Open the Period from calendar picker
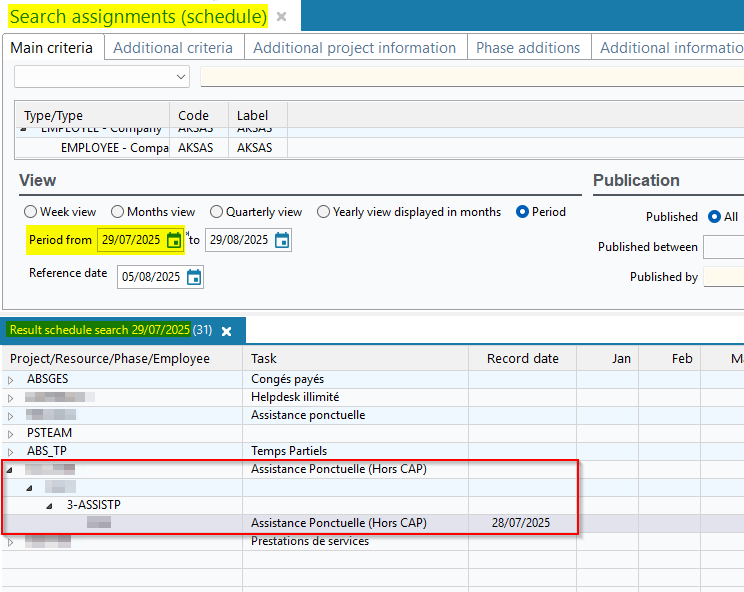744x592 pixels. [x=174, y=240]
